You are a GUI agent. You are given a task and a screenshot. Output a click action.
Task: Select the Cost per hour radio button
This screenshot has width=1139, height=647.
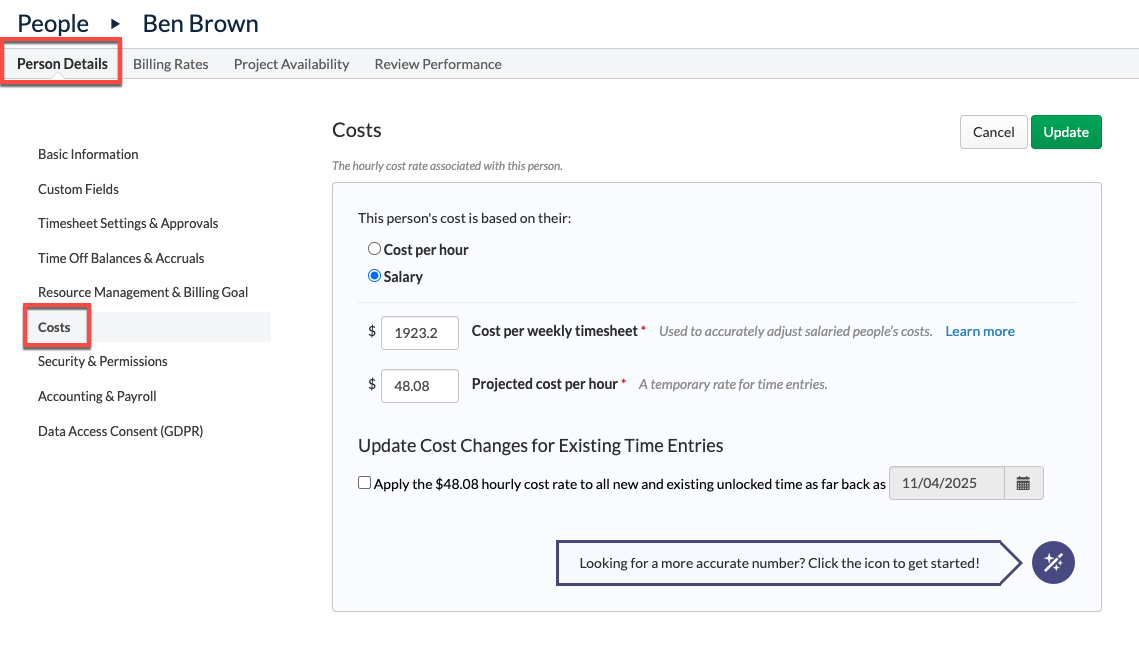pyautogui.click(x=374, y=249)
